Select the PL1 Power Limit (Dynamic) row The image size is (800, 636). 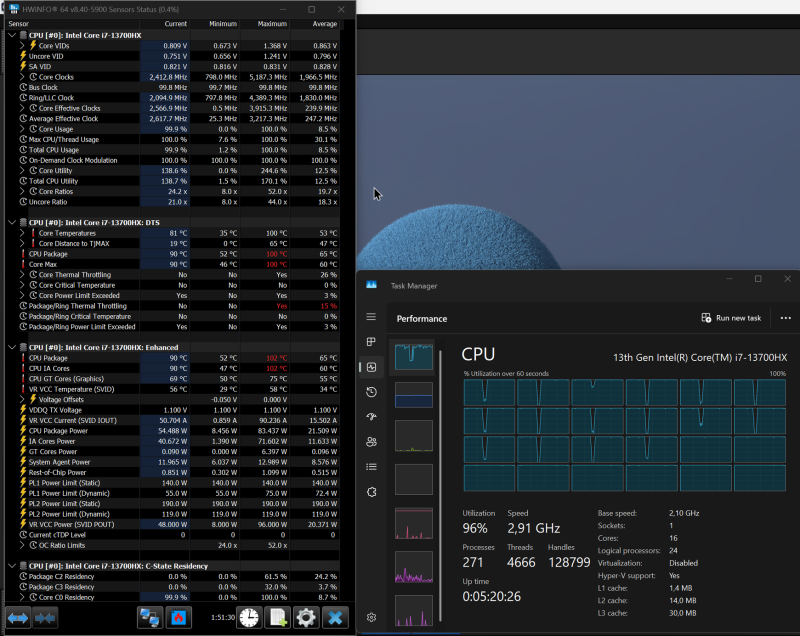[x=172, y=493]
